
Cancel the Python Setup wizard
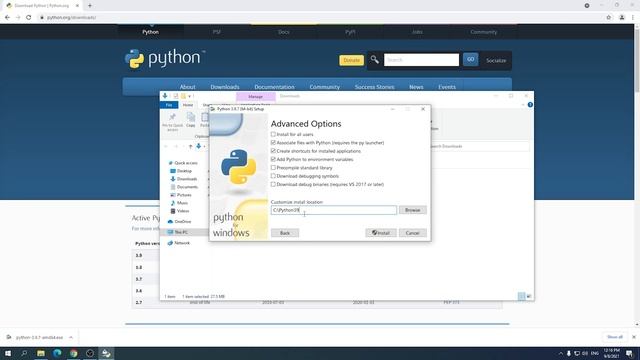(413, 233)
